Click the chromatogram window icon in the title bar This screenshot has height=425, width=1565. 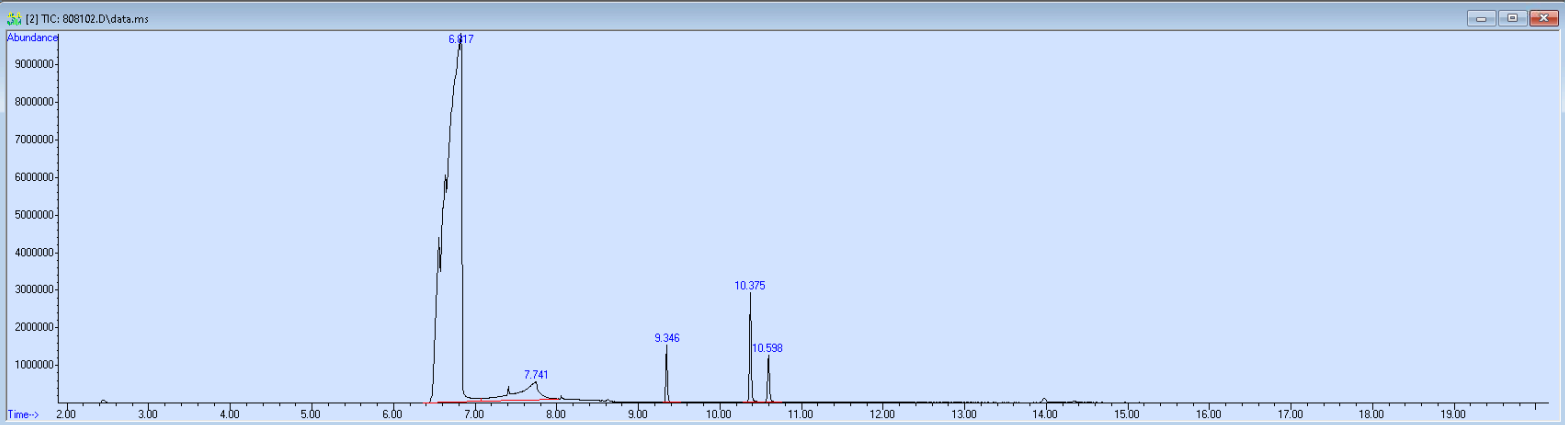pyautogui.click(x=14, y=17)
